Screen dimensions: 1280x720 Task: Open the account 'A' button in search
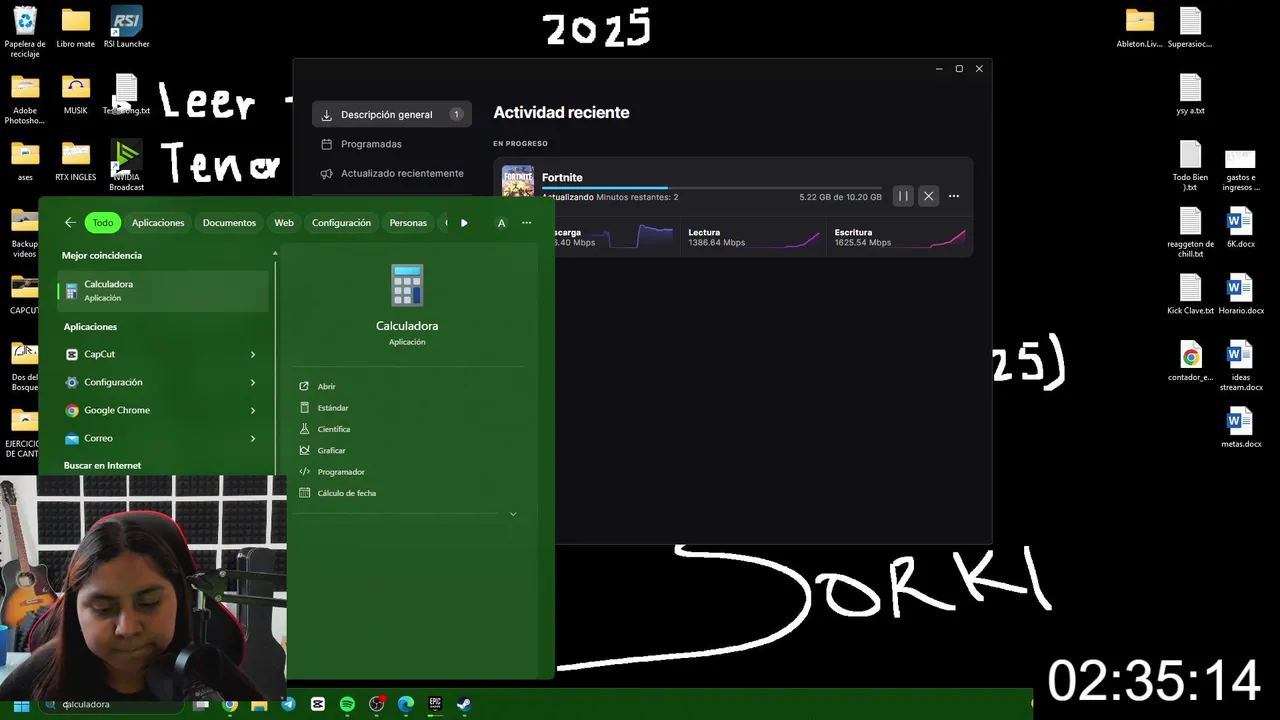(501, 223)
